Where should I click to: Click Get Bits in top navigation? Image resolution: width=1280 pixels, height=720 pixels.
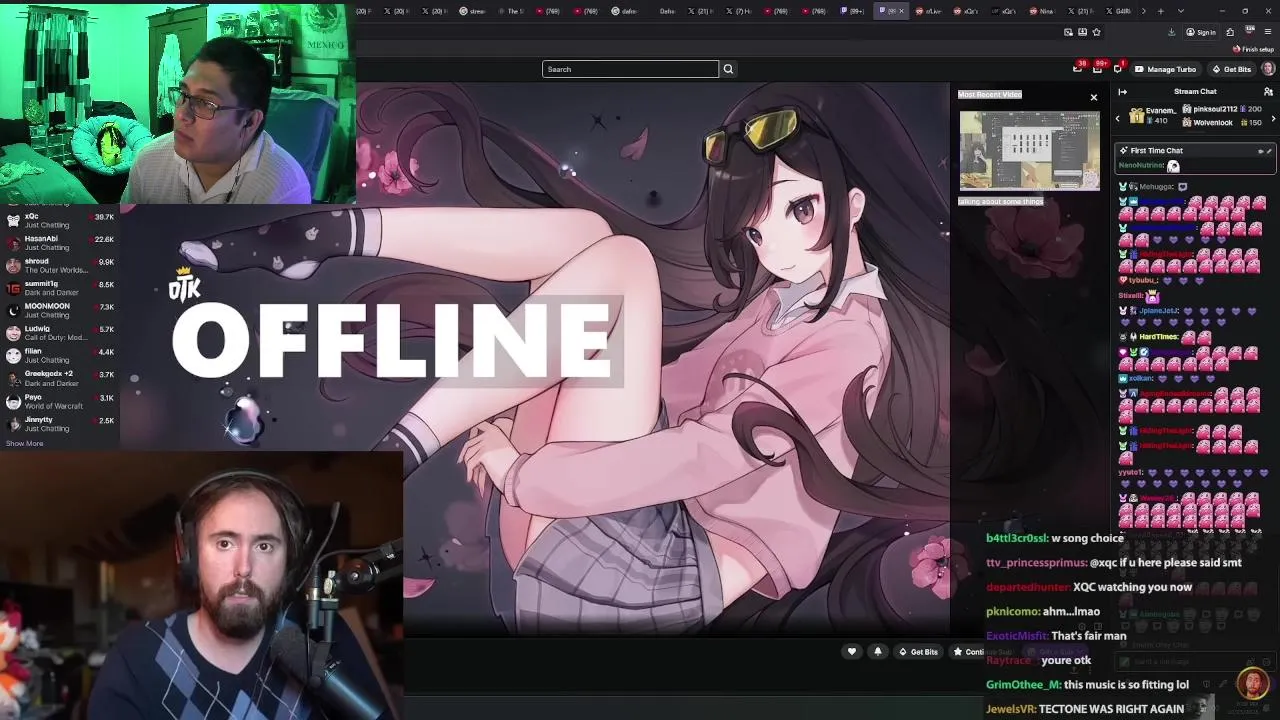pyautogui.click(x=1231, y=69)
